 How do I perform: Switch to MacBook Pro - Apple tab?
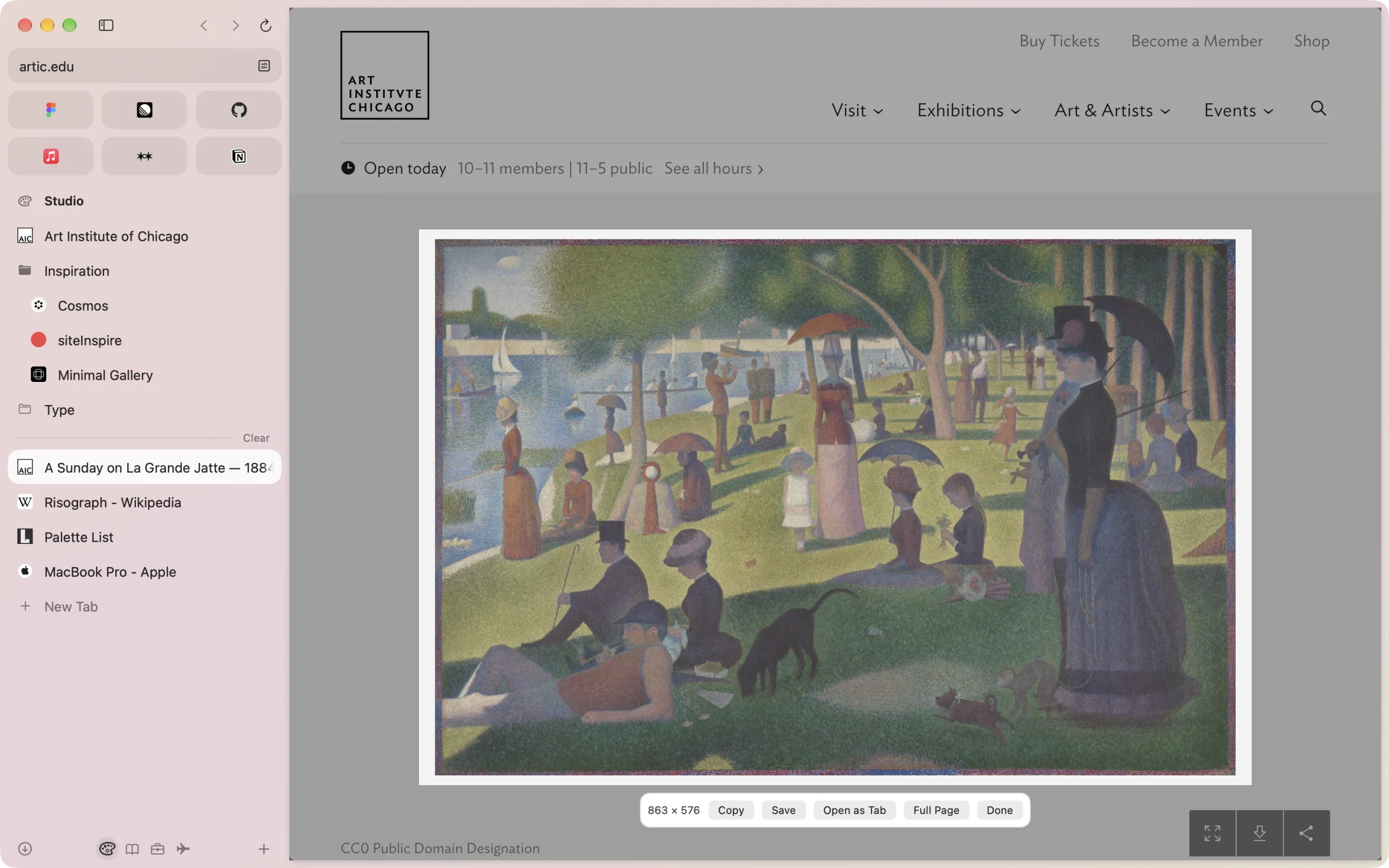[144, 572]
